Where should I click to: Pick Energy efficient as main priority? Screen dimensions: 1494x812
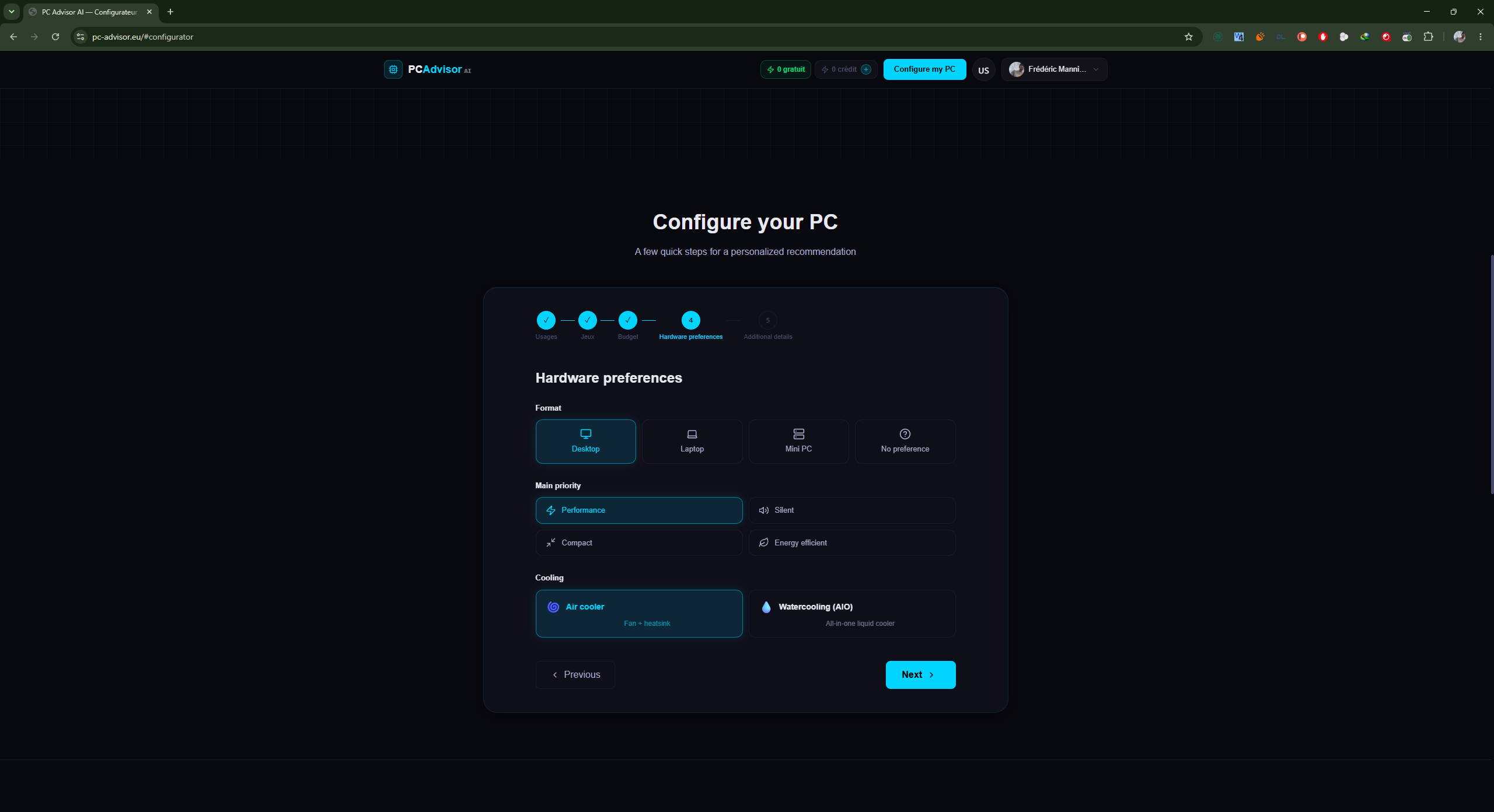tap(852, 543)
